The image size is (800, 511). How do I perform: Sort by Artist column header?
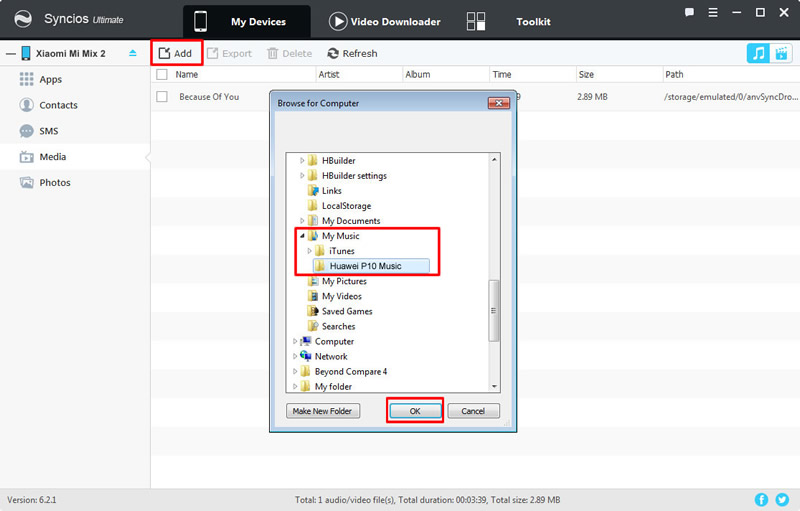click(x=329, y=74)
